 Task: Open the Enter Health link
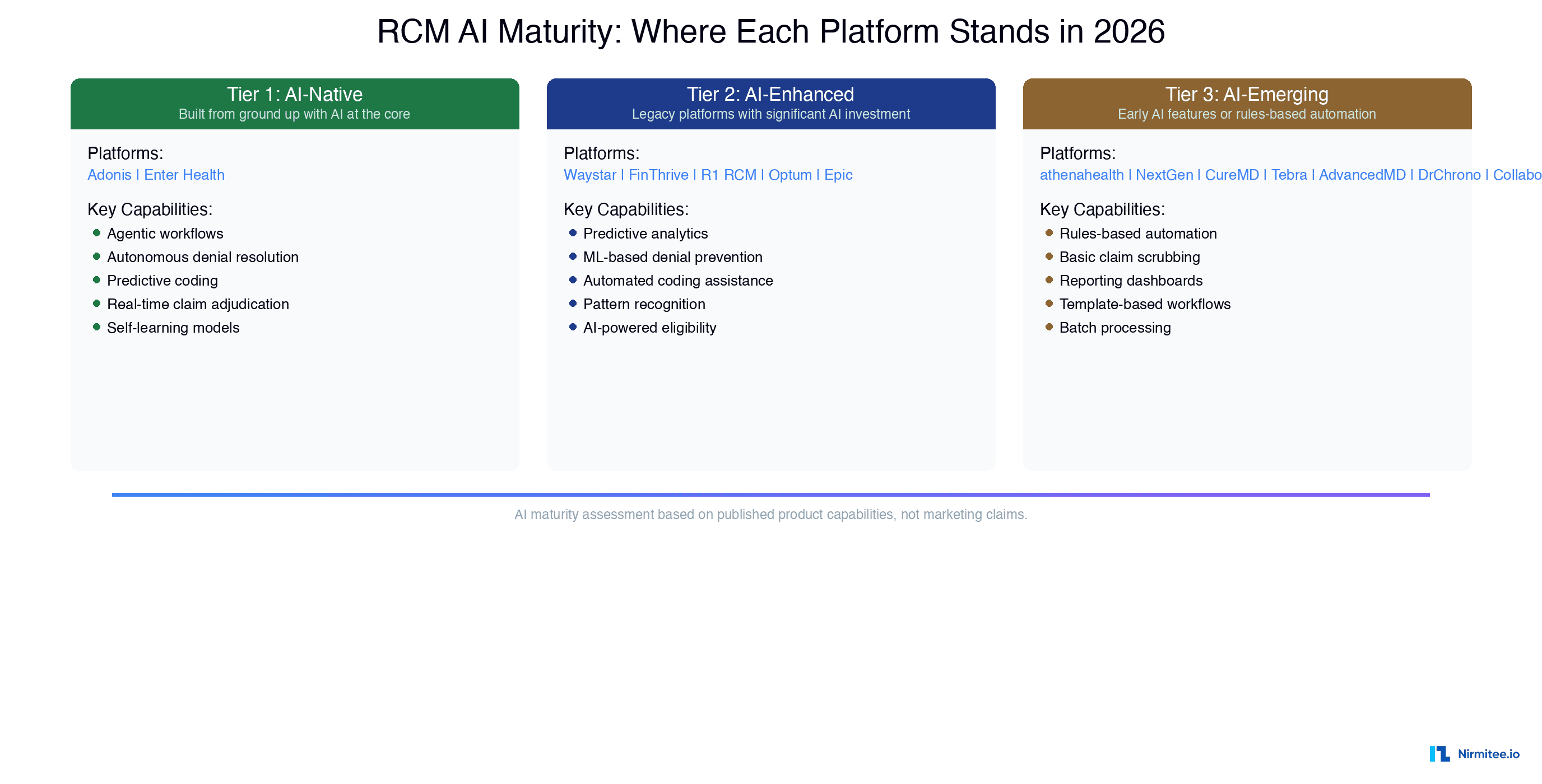click(184, 174)
